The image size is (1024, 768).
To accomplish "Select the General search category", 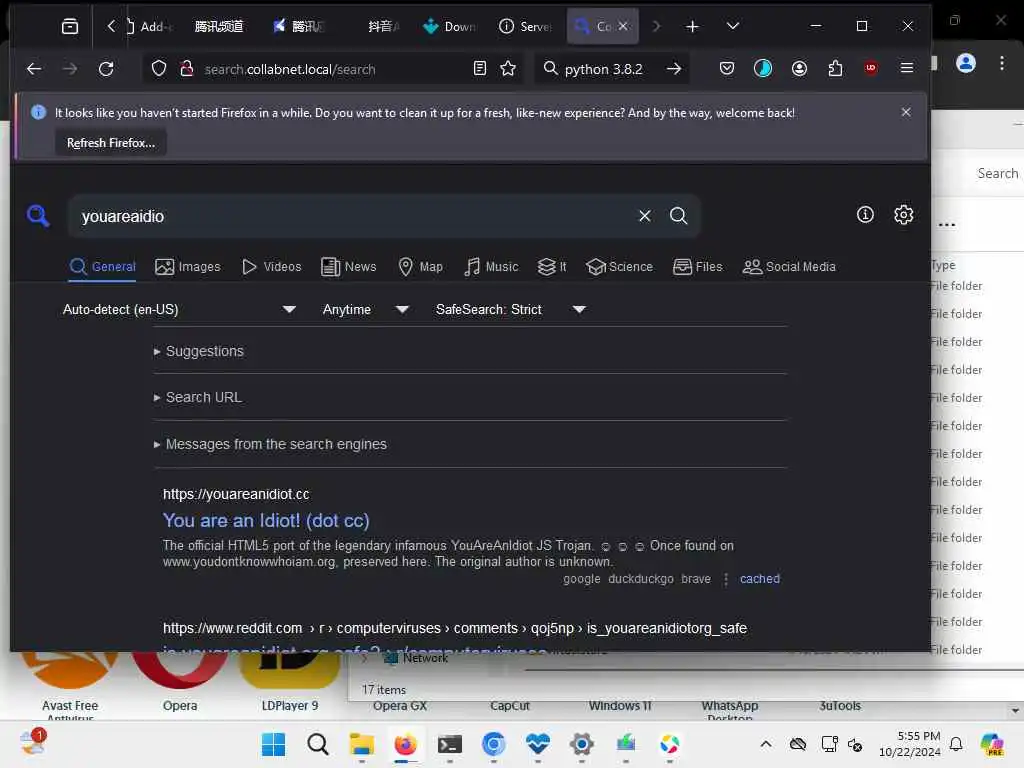I will click(103, 266).
